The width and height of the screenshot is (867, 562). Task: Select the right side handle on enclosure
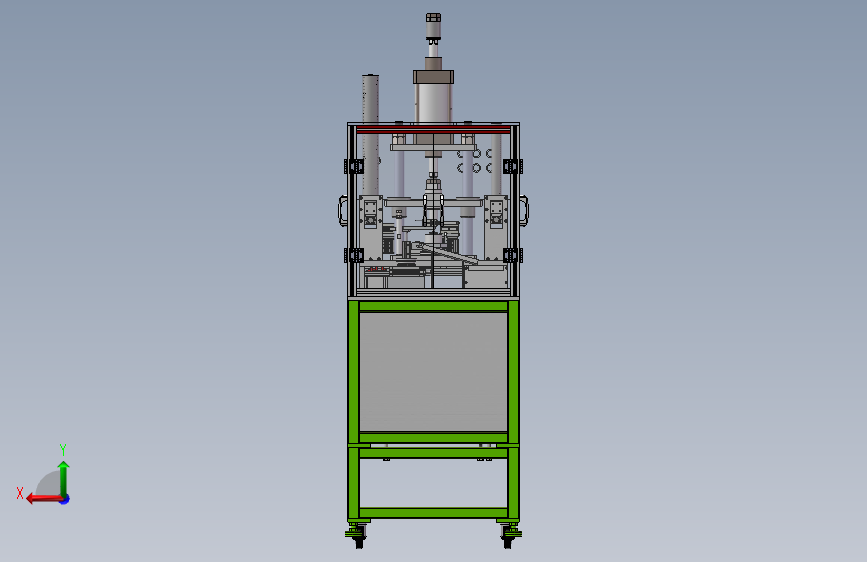point(524,211)
